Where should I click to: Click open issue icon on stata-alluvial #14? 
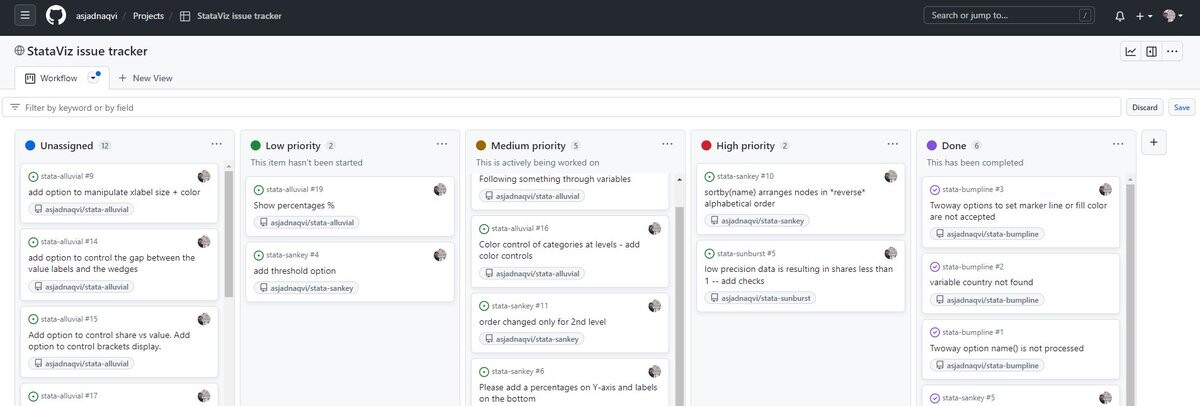pos(33,242)
